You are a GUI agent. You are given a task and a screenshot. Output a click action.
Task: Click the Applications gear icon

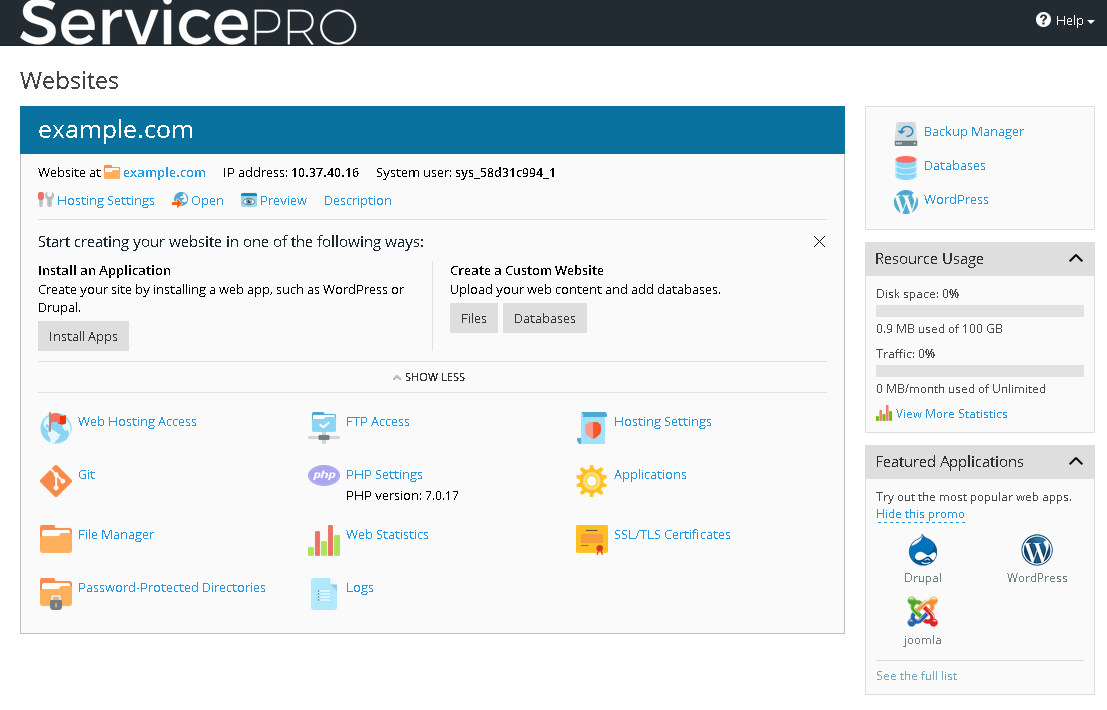pos(592,481)
